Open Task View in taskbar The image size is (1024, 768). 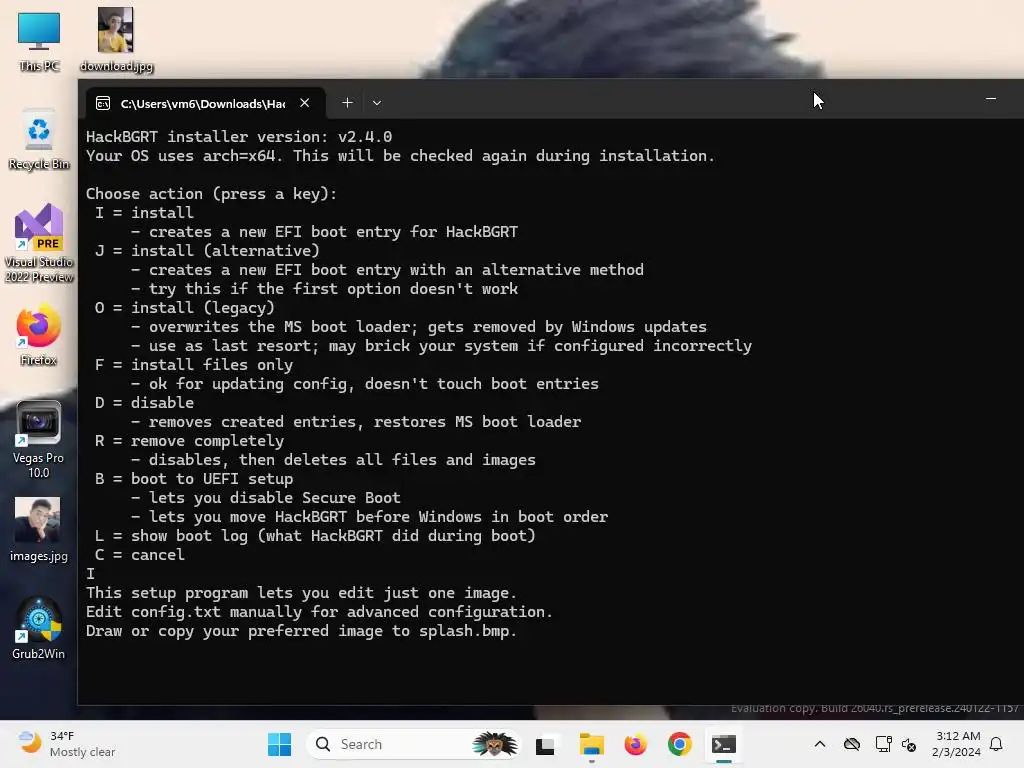[x=545, y=744]
